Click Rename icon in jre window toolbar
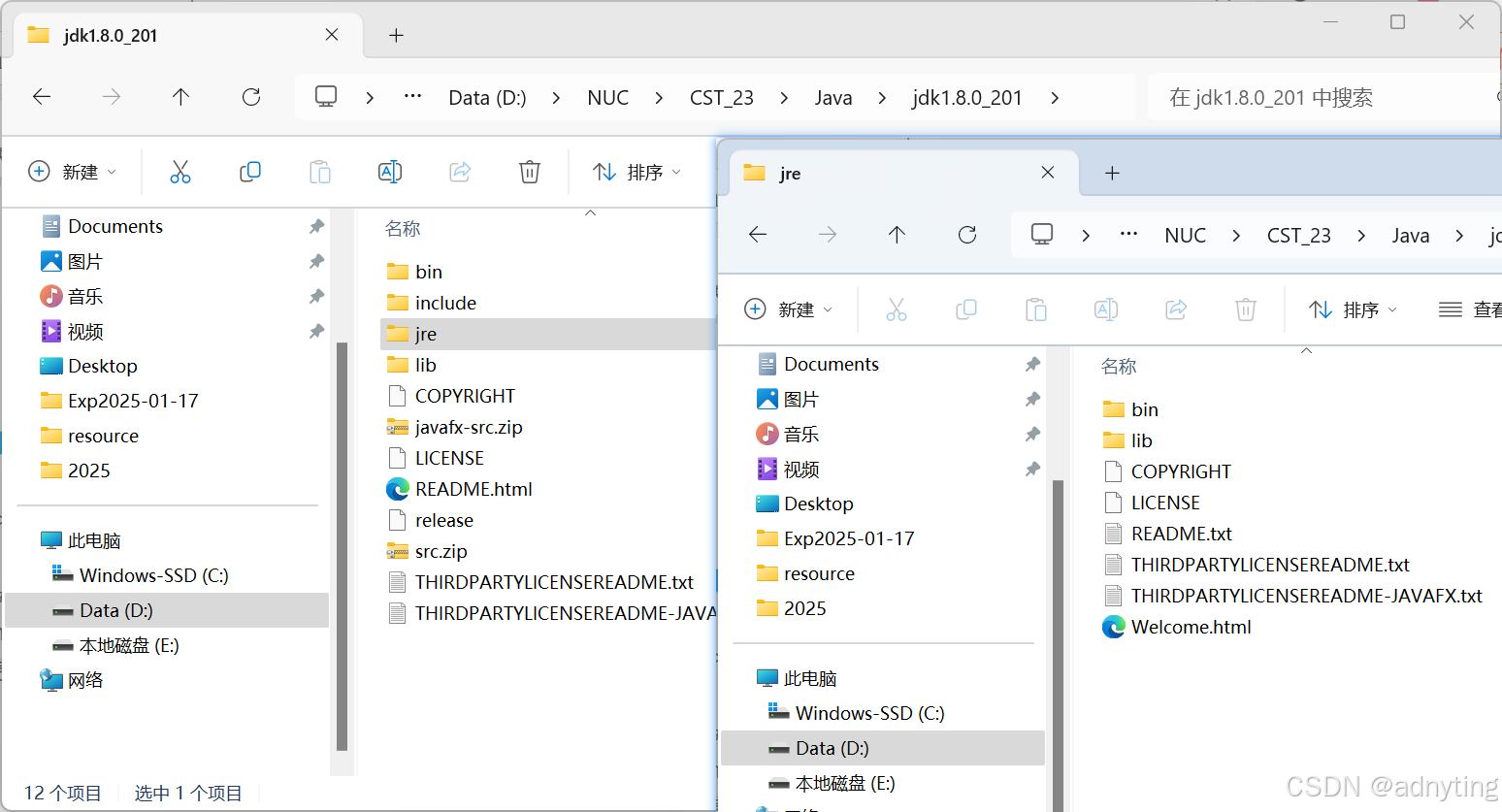Image resolution: width=1502 pixels, height=812 pixels. click(x=1106, y=309)
